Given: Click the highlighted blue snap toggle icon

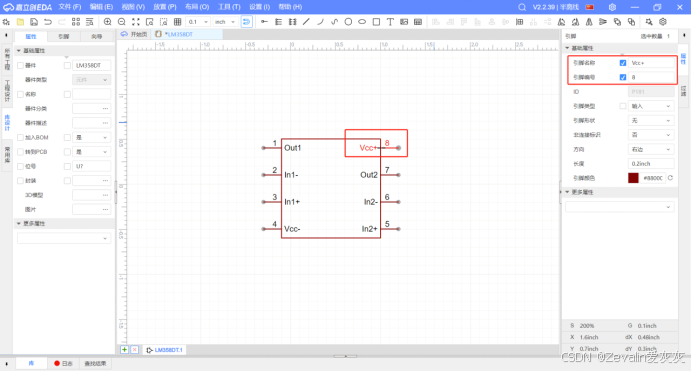Looking at the screenshot, I should [x=247, y=22].
